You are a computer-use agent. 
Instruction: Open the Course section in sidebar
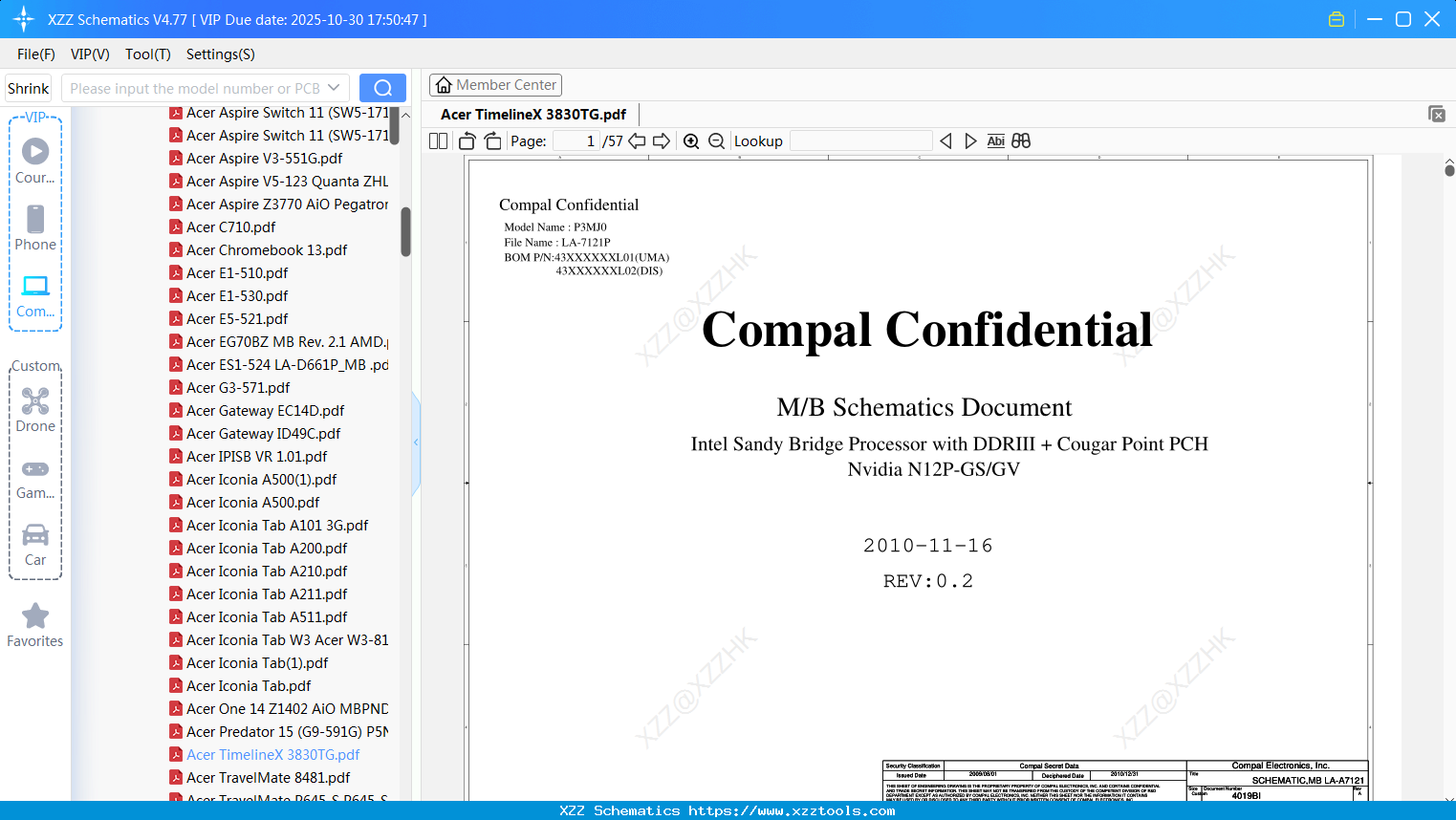35,162
